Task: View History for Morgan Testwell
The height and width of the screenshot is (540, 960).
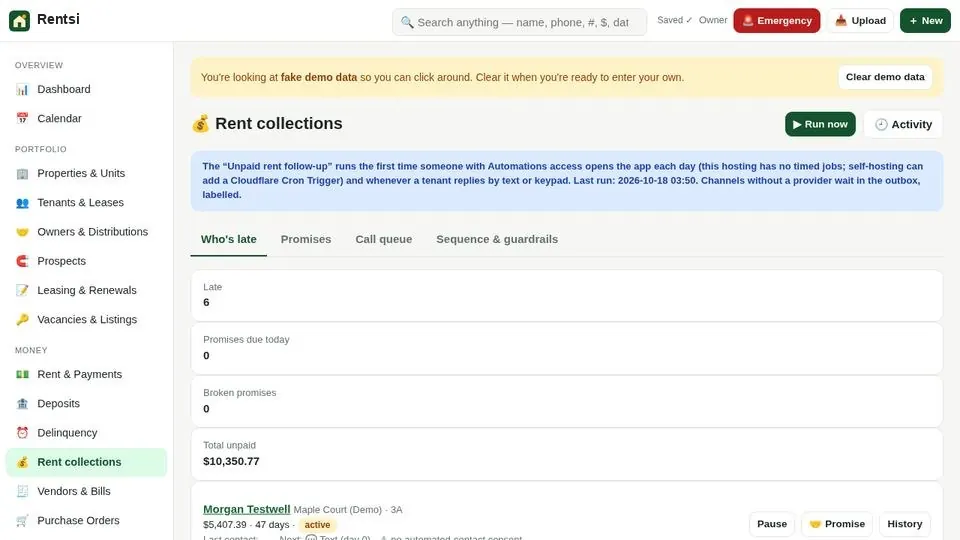Action: (904, 524)
